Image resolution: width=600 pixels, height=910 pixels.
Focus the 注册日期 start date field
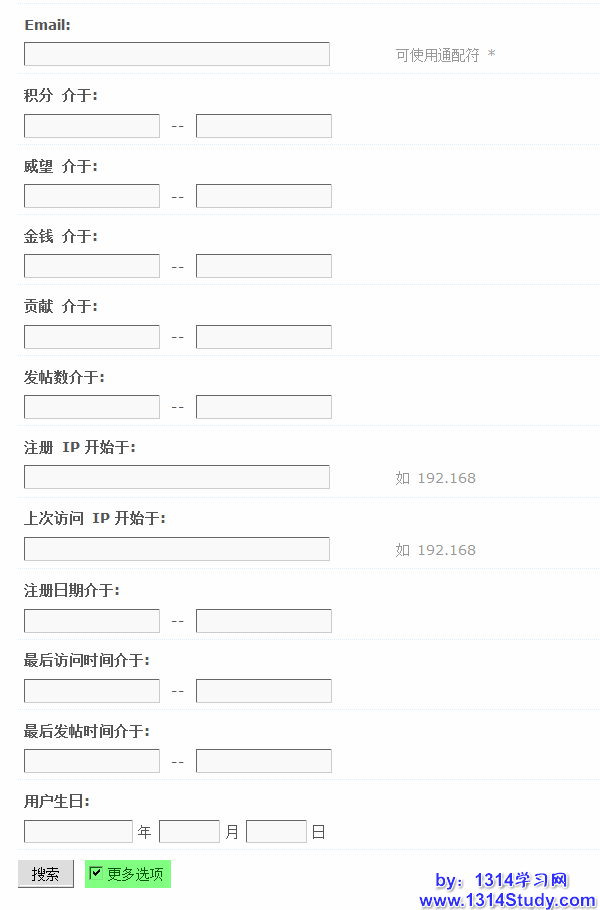click(x=92, y=621)
